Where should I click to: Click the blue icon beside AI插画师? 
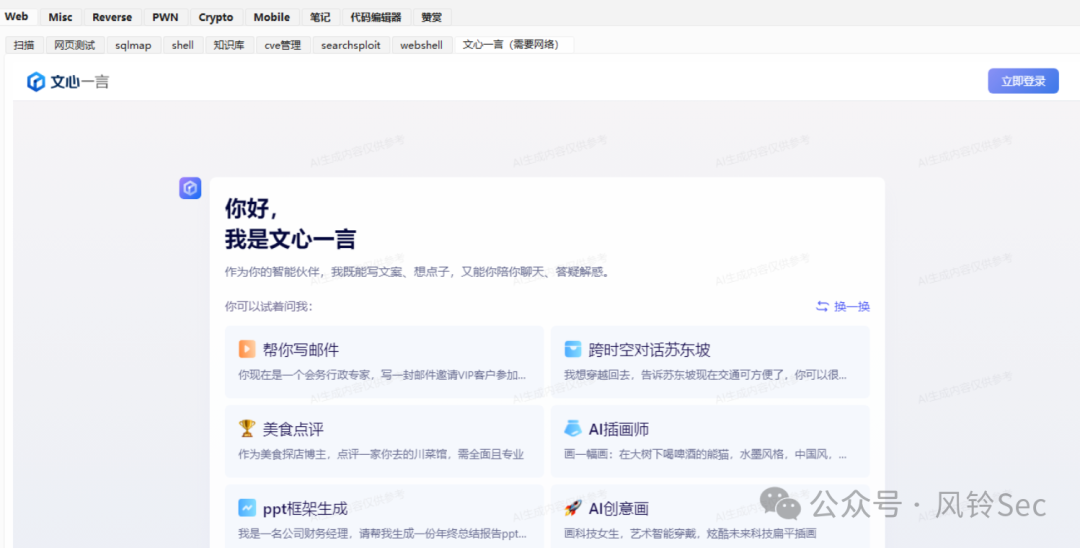point(572,428)
